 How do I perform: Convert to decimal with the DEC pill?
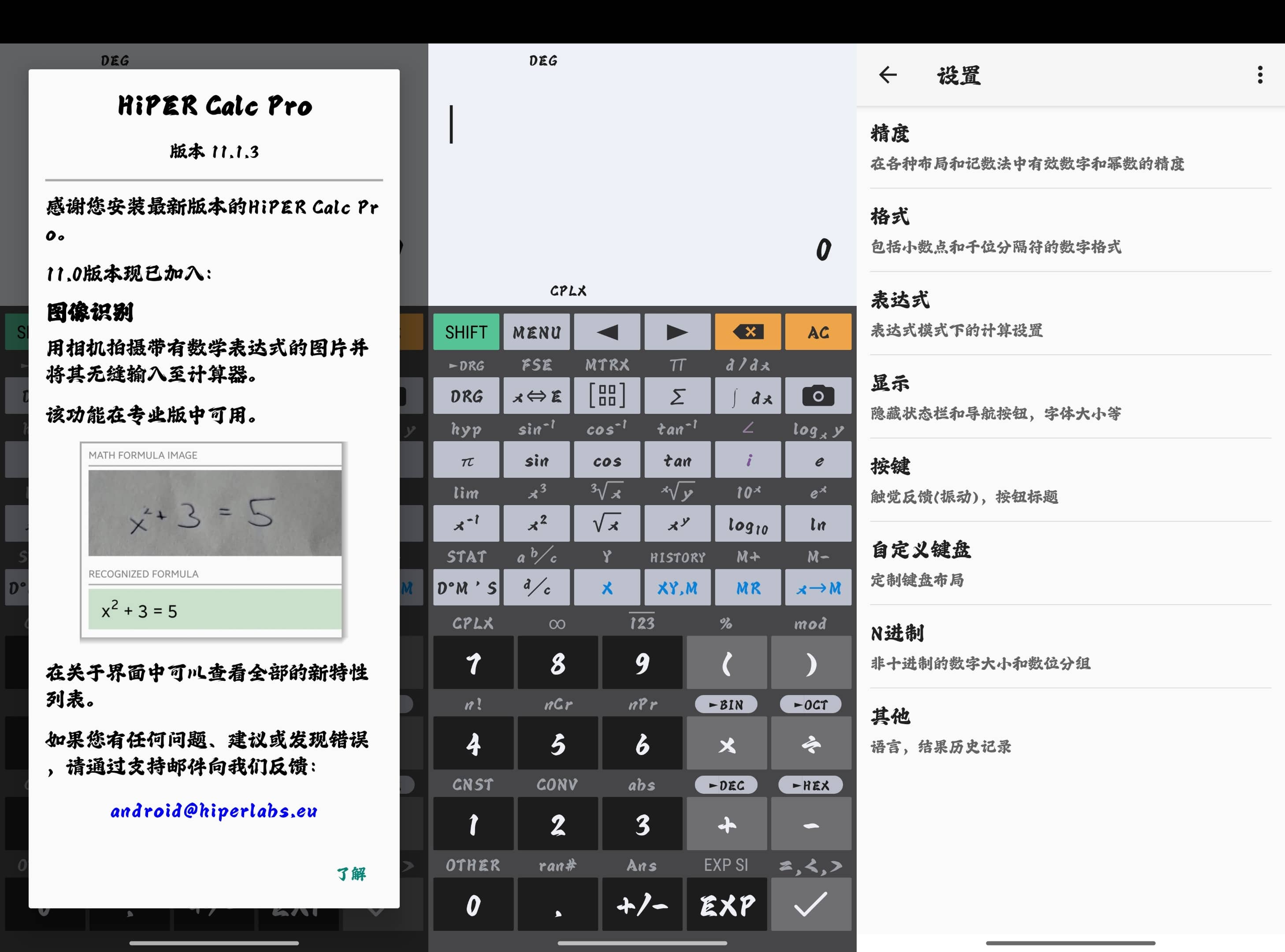point(726,785)
